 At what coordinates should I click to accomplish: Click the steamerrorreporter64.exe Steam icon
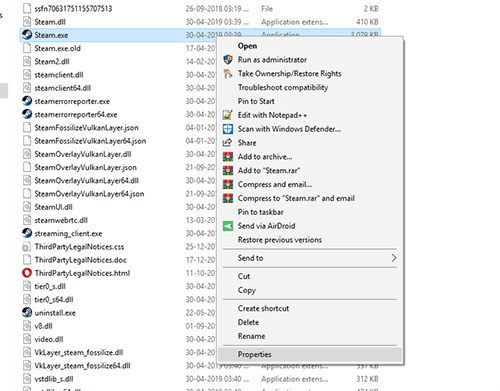[x=27, y=114]
